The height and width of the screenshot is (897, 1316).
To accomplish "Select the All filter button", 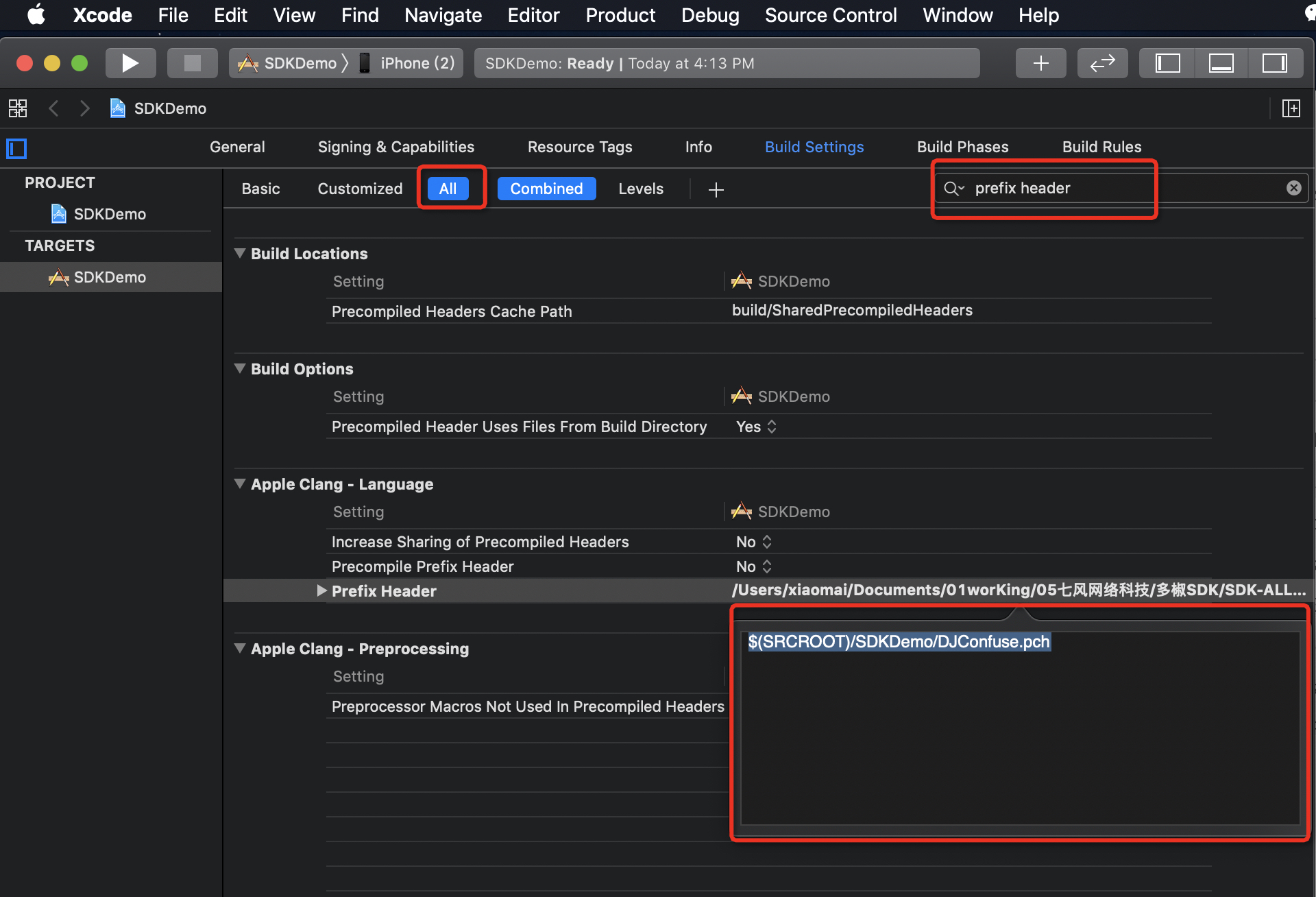I will coord(448,189).
